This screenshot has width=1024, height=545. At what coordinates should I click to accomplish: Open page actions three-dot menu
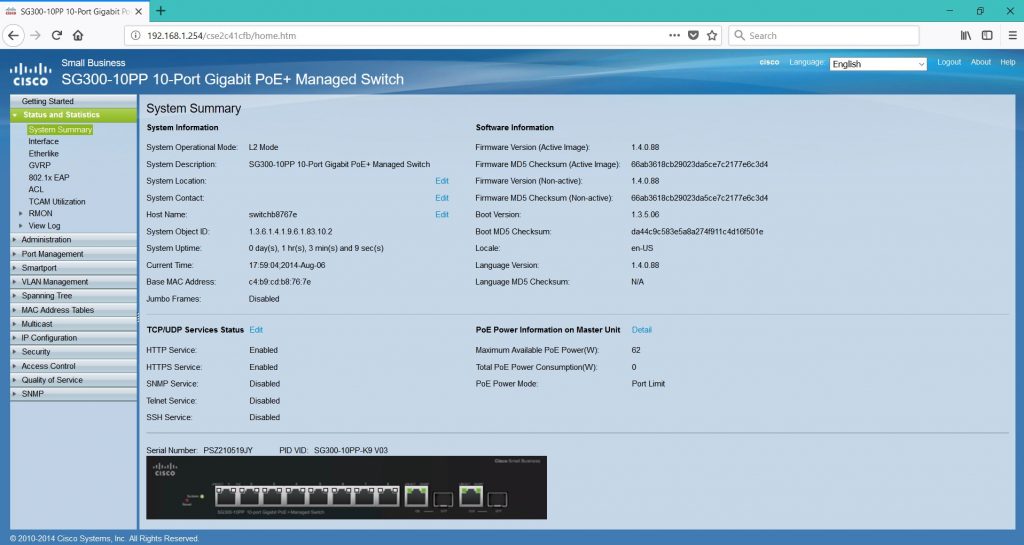point(675,35)
